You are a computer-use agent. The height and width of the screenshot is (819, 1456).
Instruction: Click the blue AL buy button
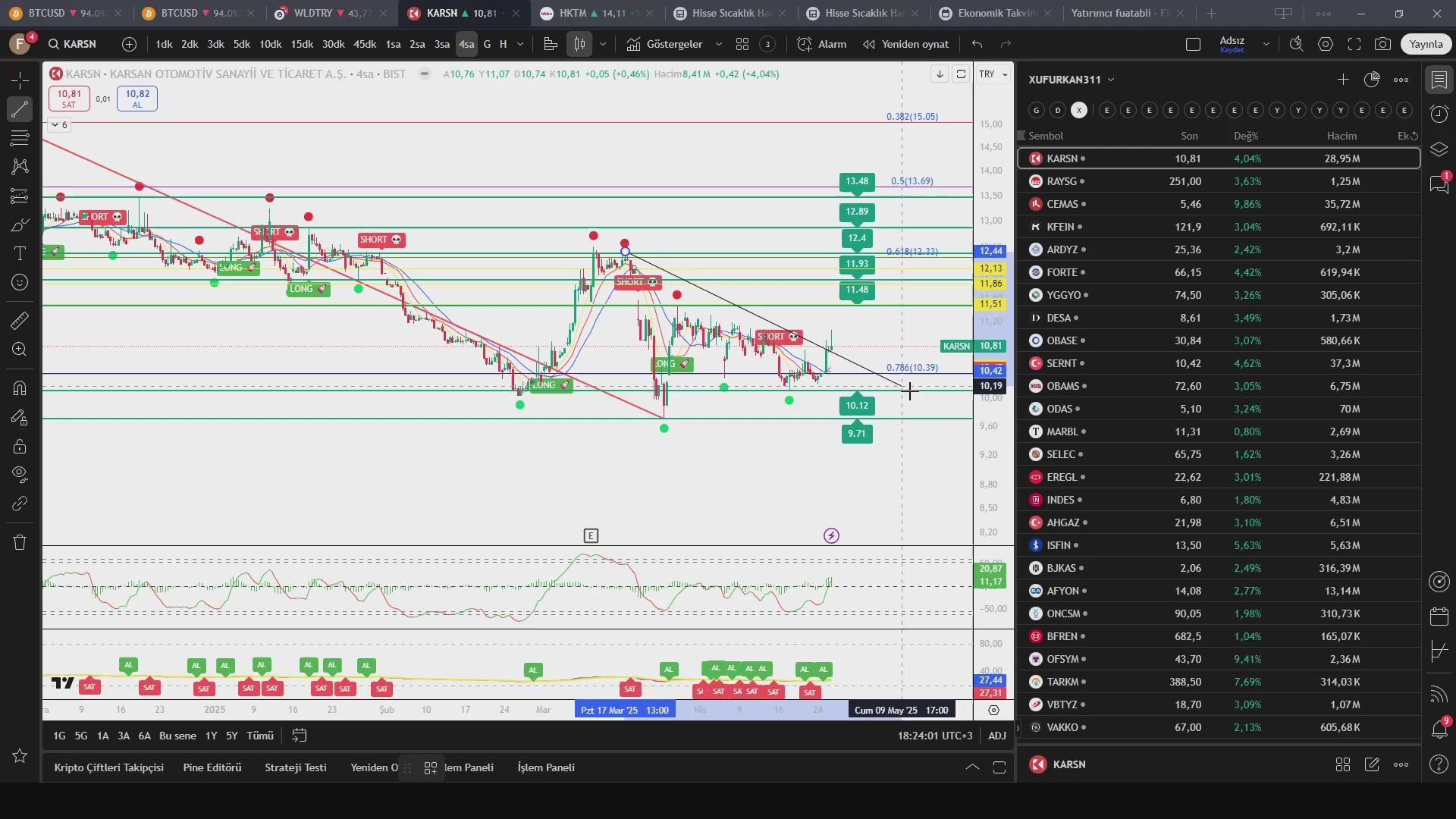point(137,99)
